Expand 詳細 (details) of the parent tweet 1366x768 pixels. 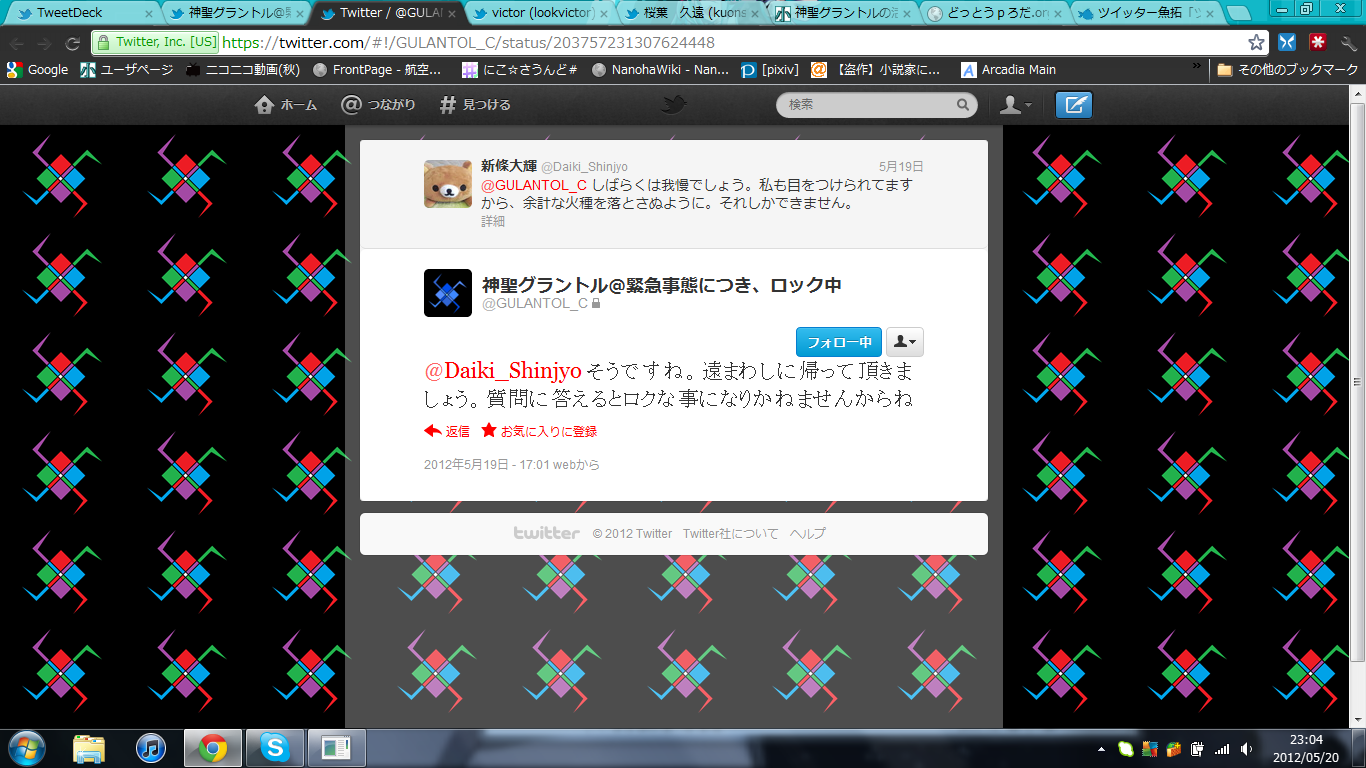(x=493, y=221)
